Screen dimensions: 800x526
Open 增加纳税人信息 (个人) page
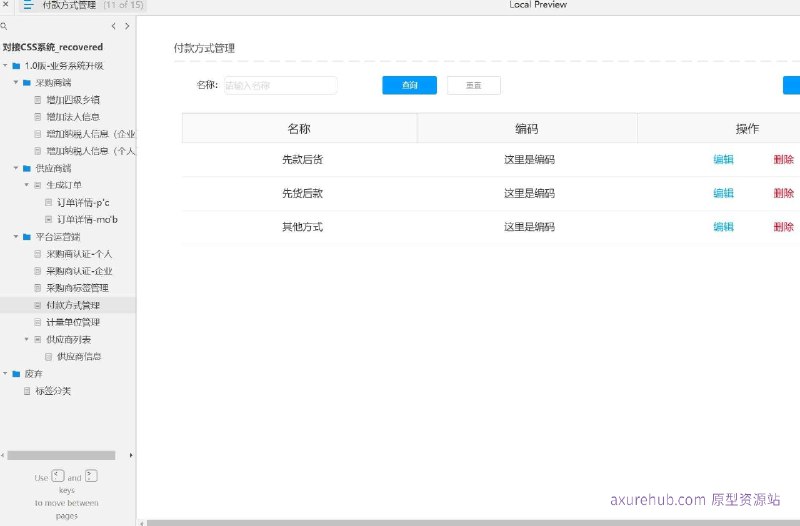91,151
